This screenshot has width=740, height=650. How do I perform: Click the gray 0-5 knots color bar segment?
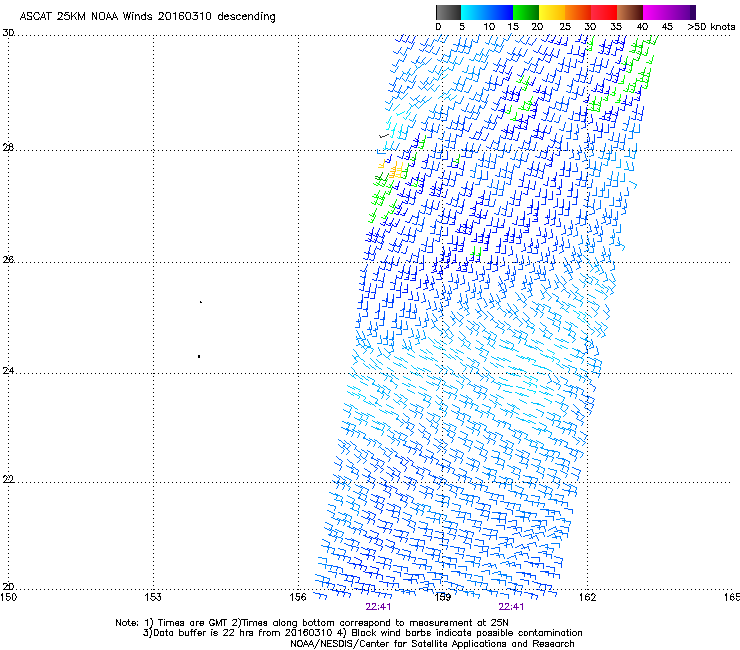pos(448,12)
